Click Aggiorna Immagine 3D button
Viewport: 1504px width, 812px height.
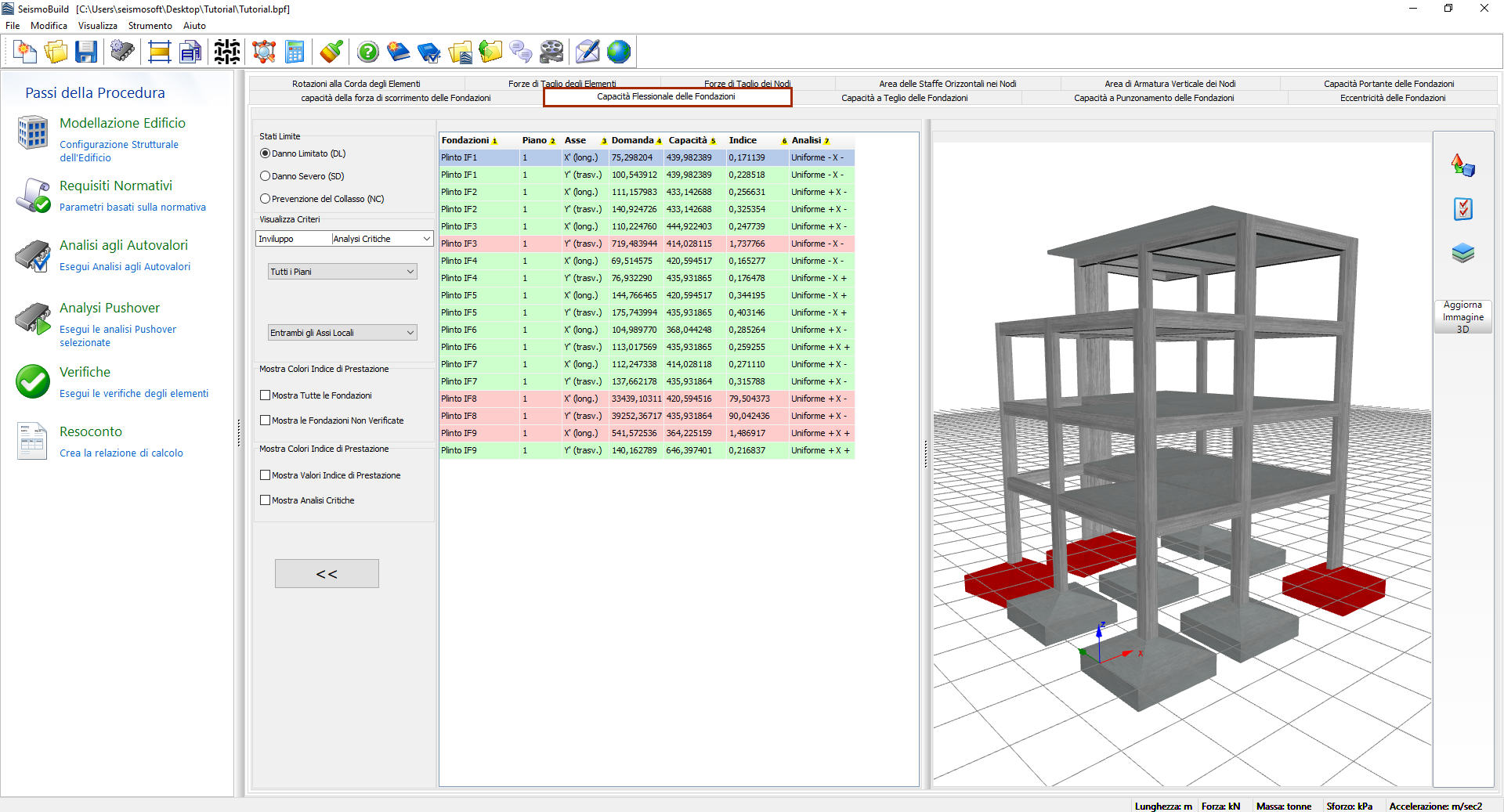[x=1462, y=316]
